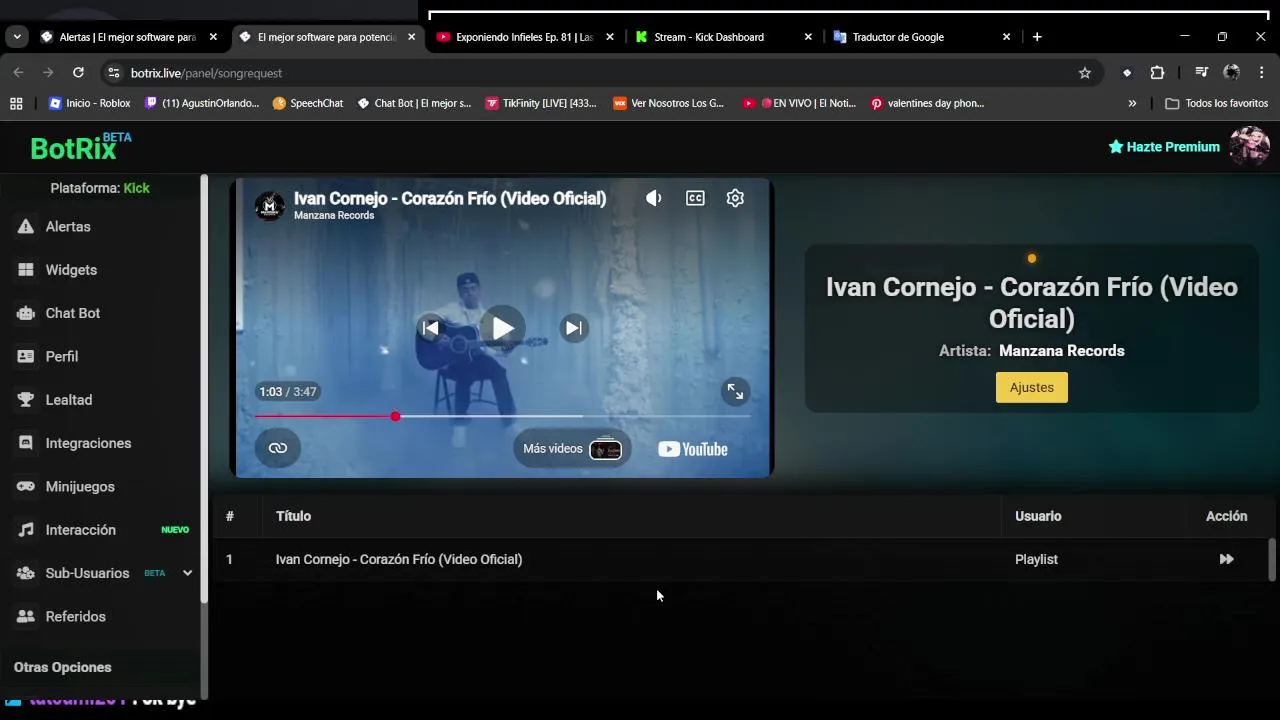Click the Manzana Records channel avatar

point(269,205)
